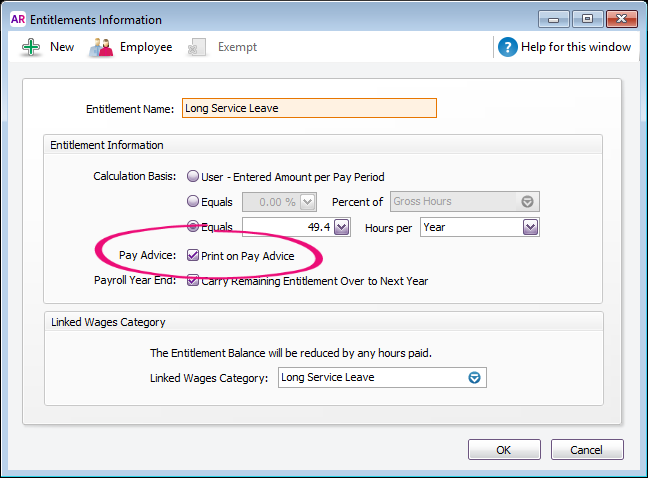Open Linked Wages Category lookup arrow
The width and height of the screenshot is (648, 478).
point(475,378)
